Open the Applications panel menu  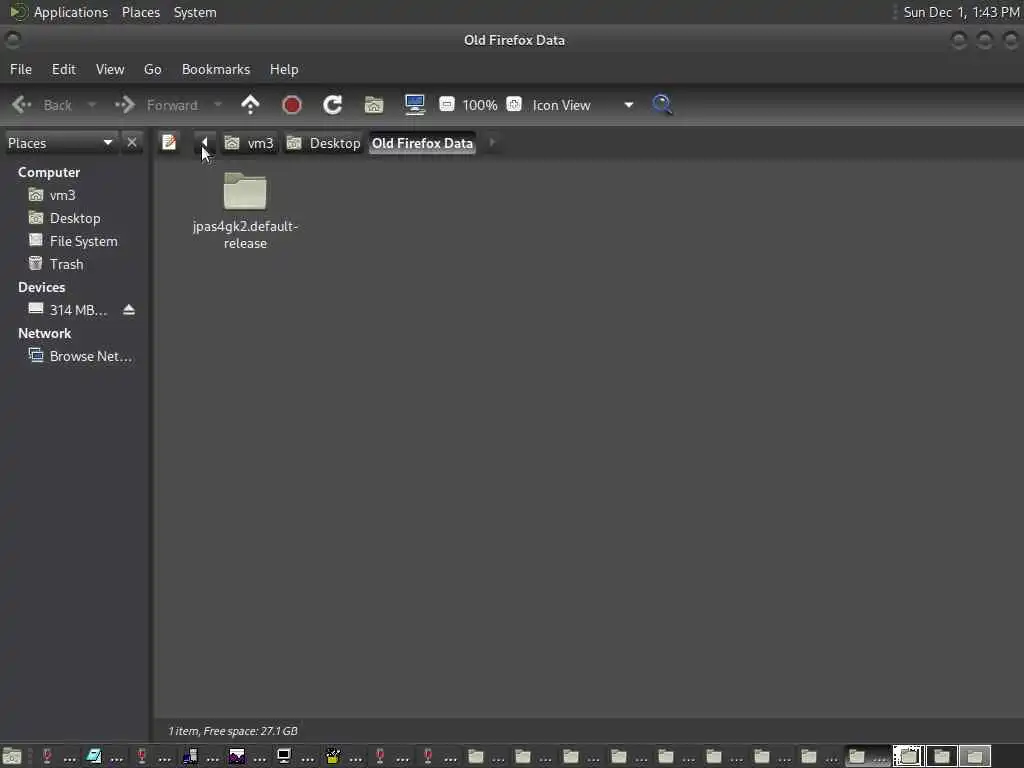pyautogui.click(x=71, y=12)
